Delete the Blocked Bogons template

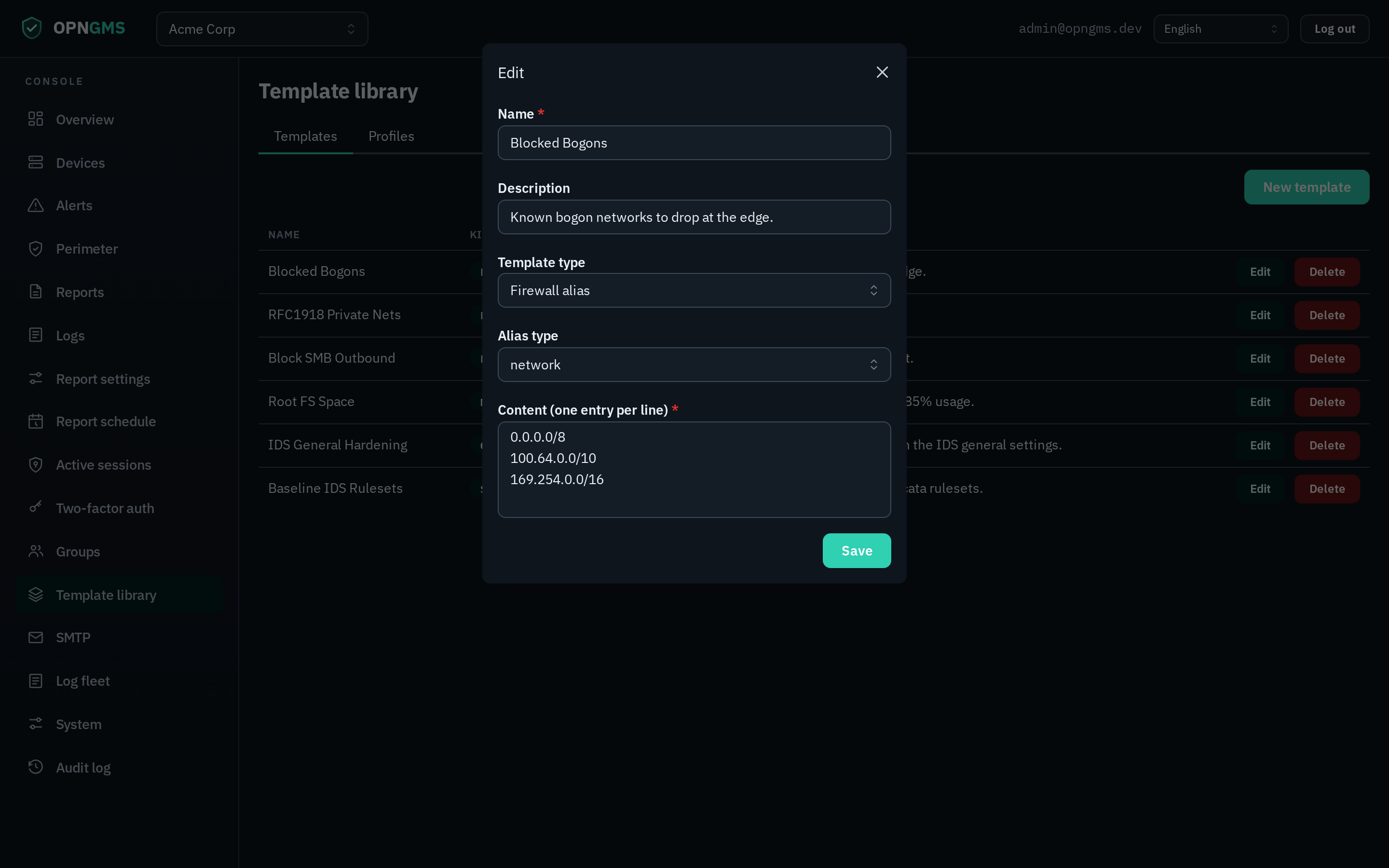(x=1327, y=272)
